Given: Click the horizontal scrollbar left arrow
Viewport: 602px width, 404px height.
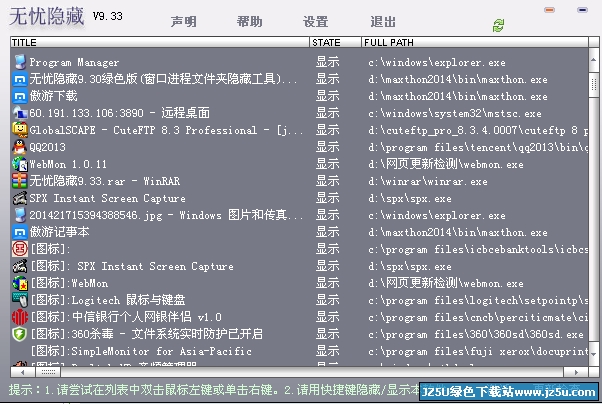Looking at the screenshot, I should [x=23, y=372].
